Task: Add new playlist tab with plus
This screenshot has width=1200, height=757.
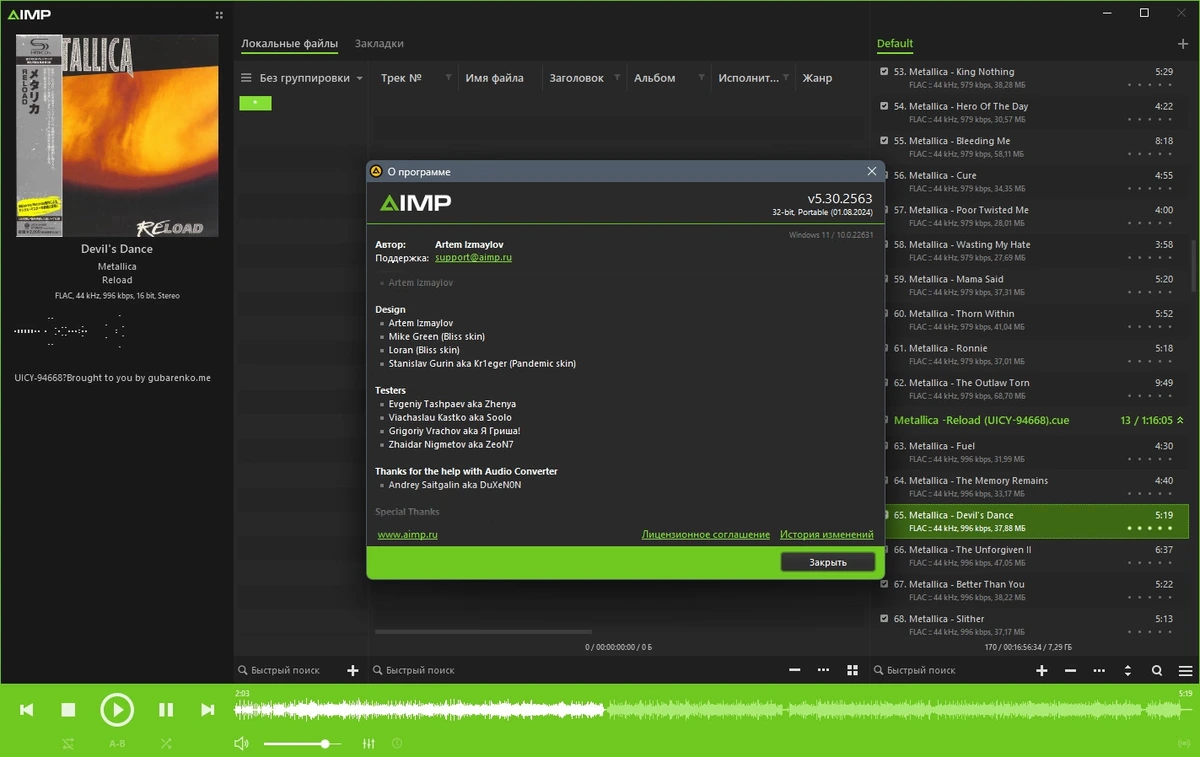Action: pyautogui.click(x=1184, y=44)
